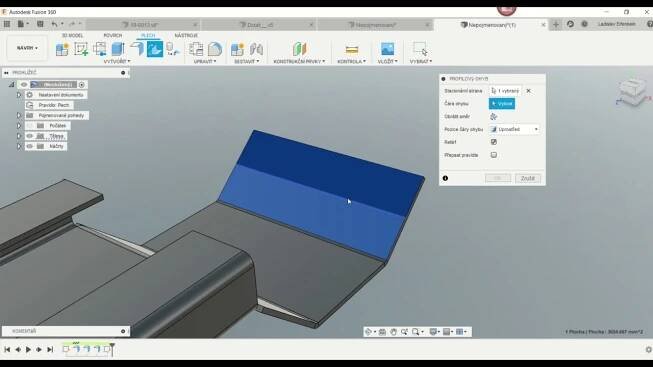Expand Pojmenované pohledy tree node
Screen dimensions: 653x367
19,115
